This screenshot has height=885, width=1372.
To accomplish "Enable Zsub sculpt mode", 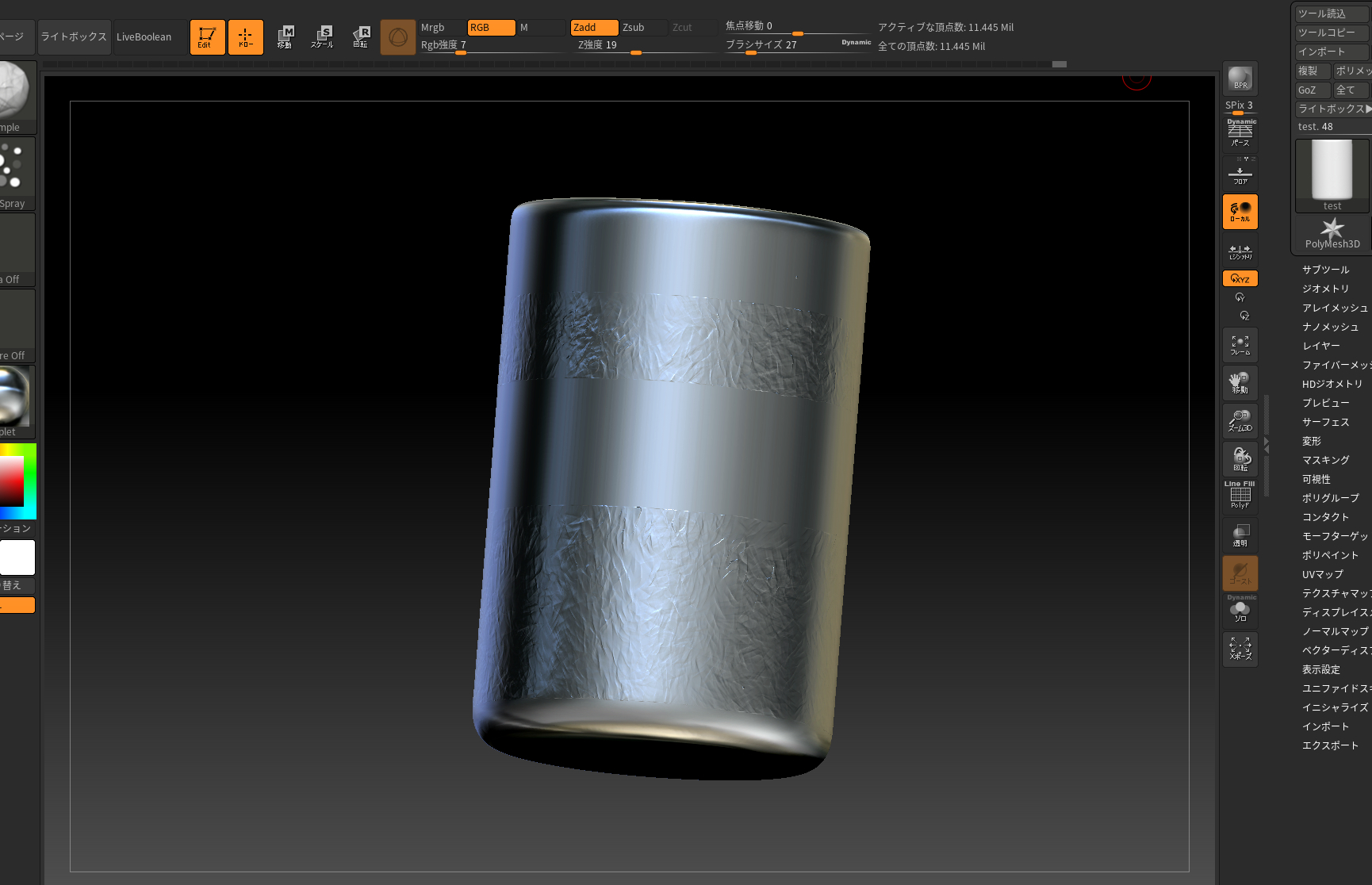I will [x=643, y=27].
